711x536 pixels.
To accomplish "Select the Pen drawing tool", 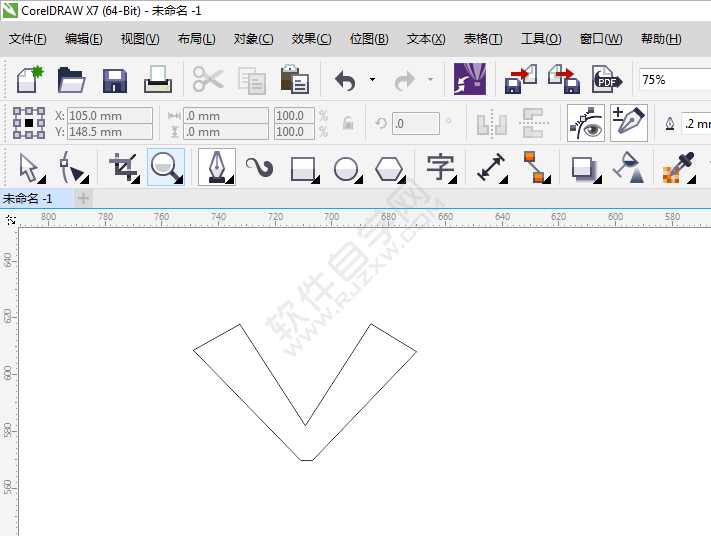I will [x=217, y=167].
